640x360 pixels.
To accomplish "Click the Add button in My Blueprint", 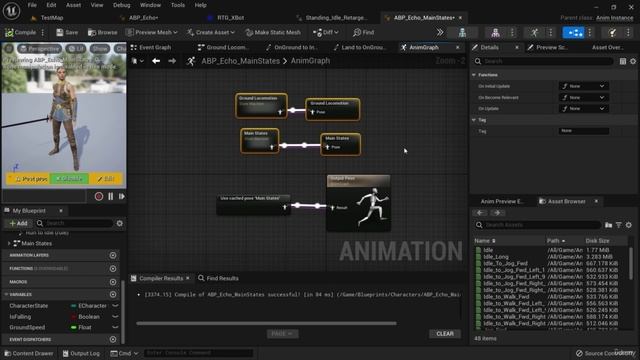I will point(18,223).
